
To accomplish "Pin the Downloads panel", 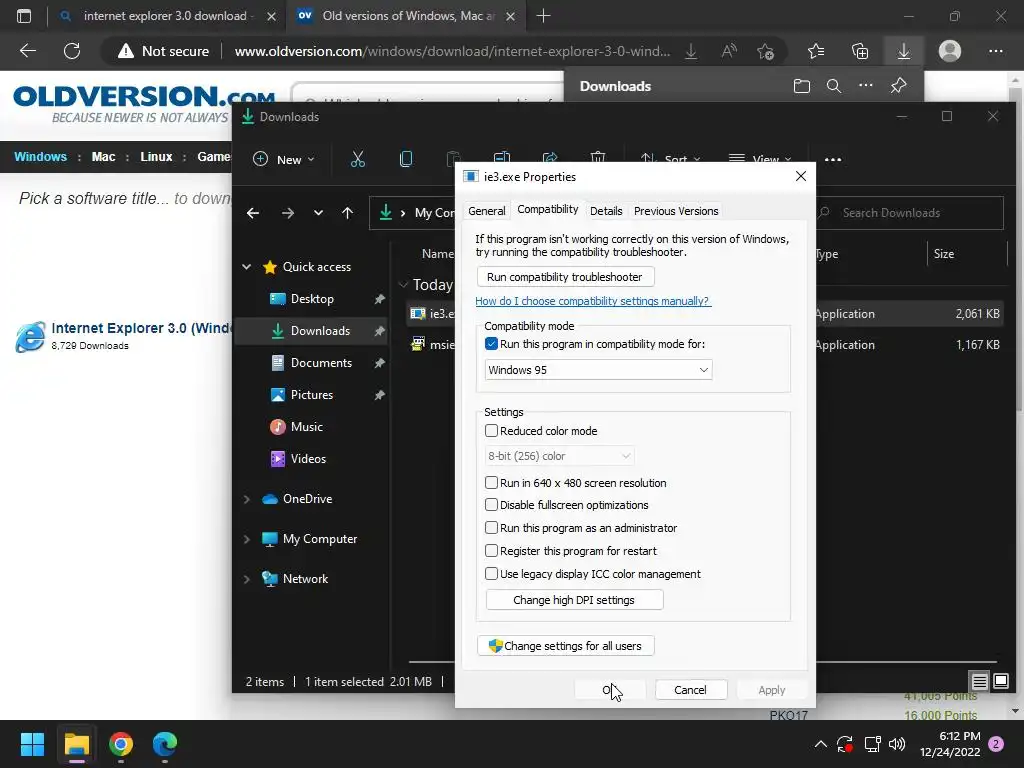I will 899,86.
